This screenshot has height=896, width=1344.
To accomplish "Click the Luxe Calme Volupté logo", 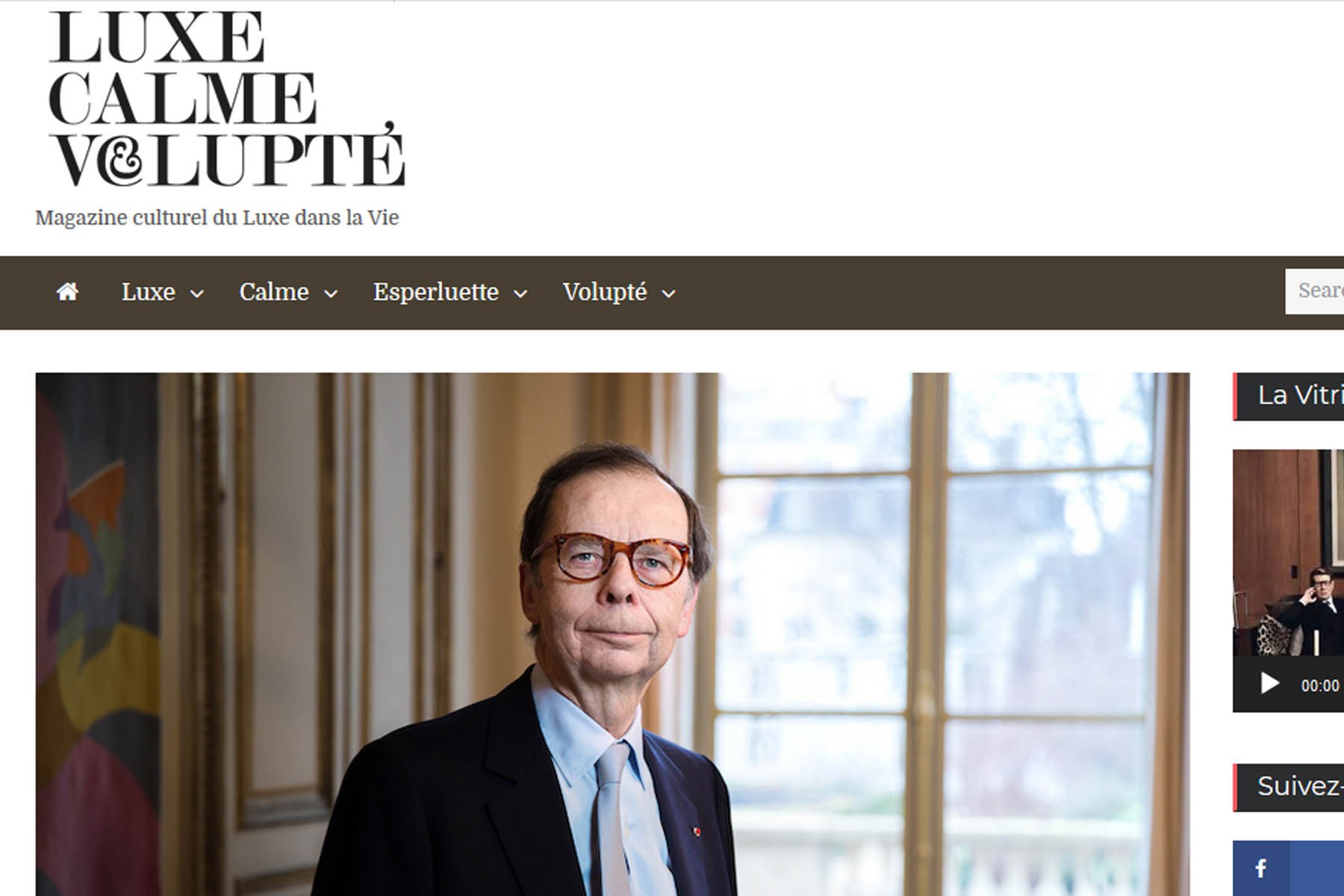I will pos(227,99).
